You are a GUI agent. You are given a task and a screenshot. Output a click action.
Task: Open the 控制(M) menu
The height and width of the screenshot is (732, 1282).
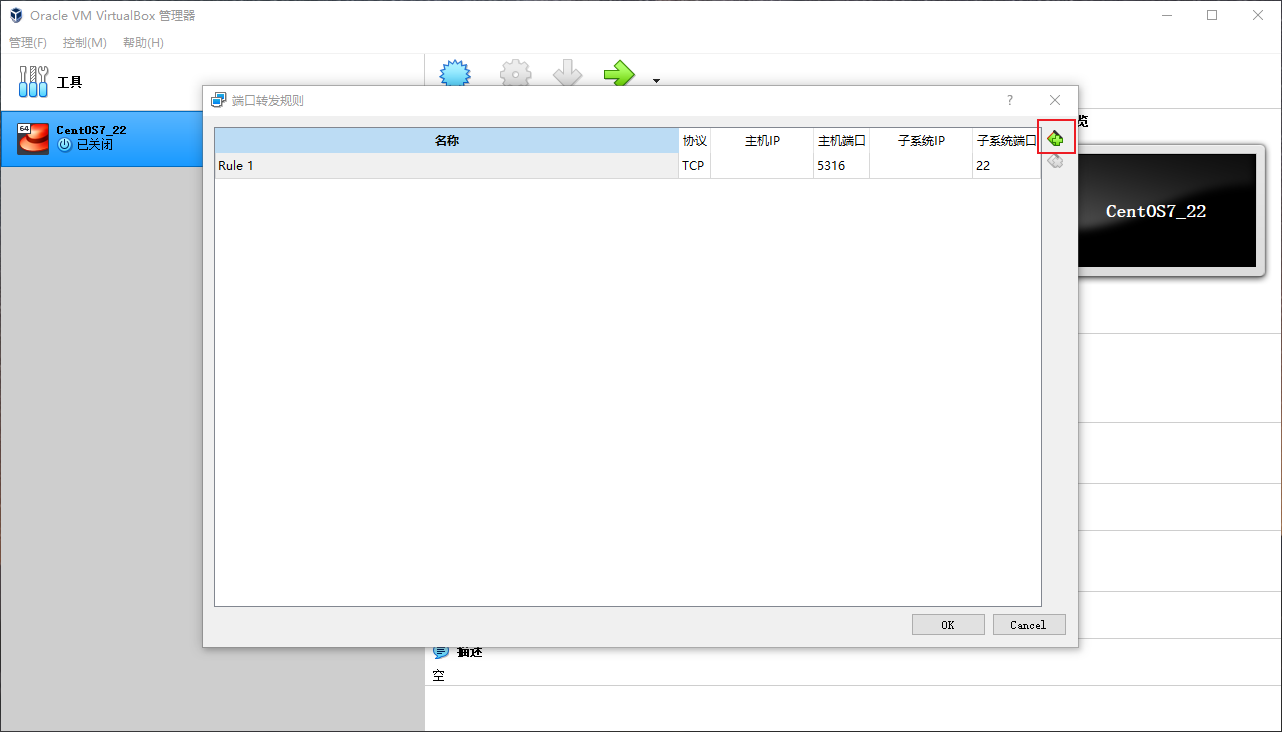tap(85, 43)
